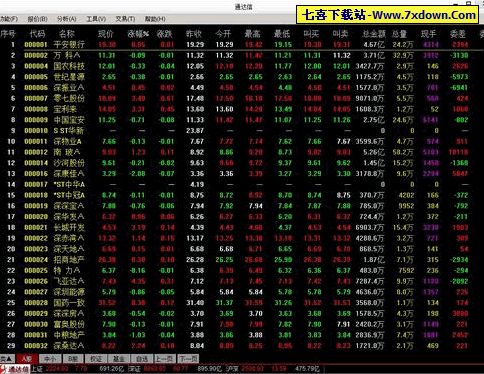Open the 报价(B) menu

pyautogui.click(x=37, y=19)
